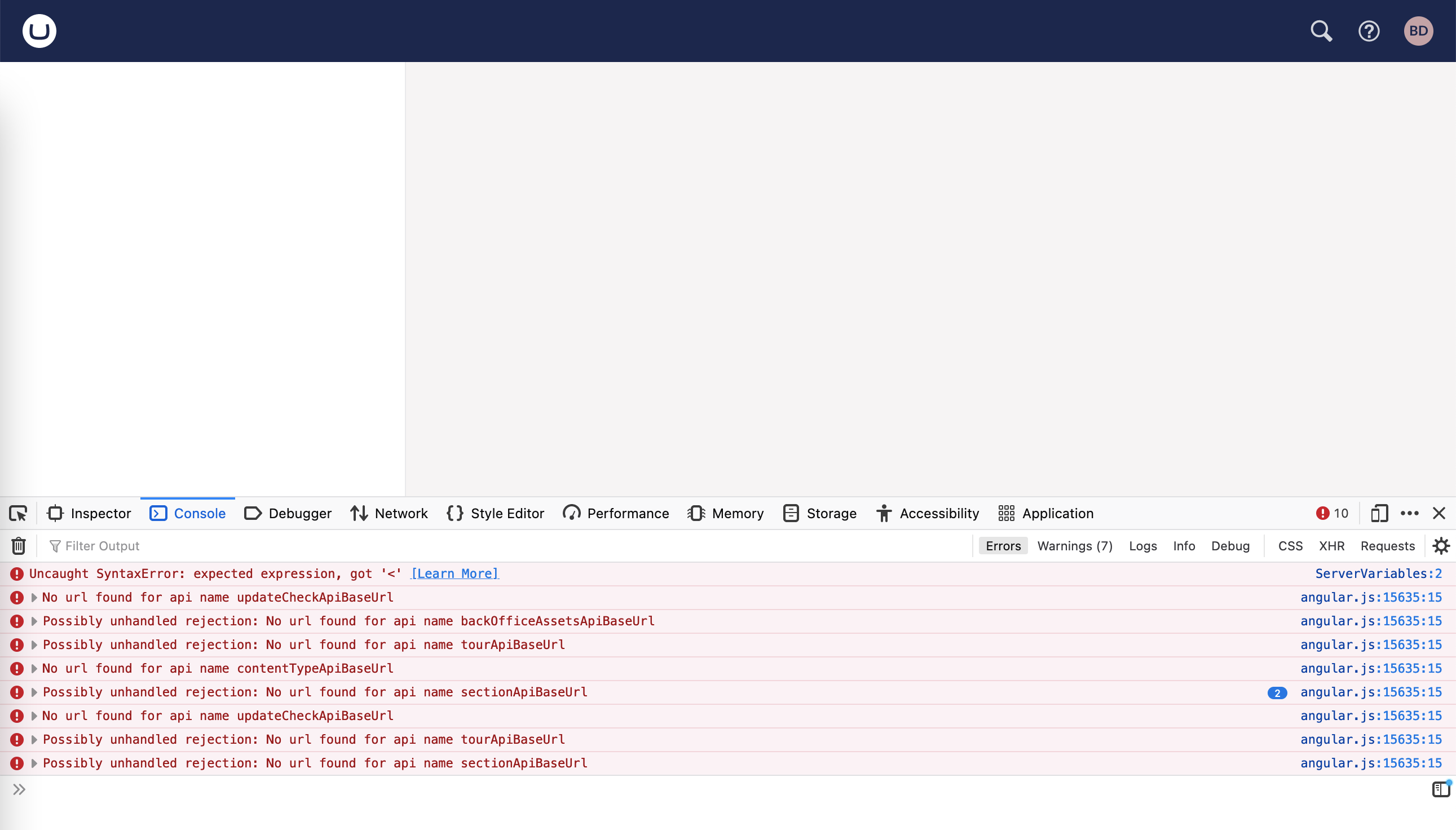Enable the Warnings (7) filter
Viewport: 1456px width, 830px height.
(1074, 546)
